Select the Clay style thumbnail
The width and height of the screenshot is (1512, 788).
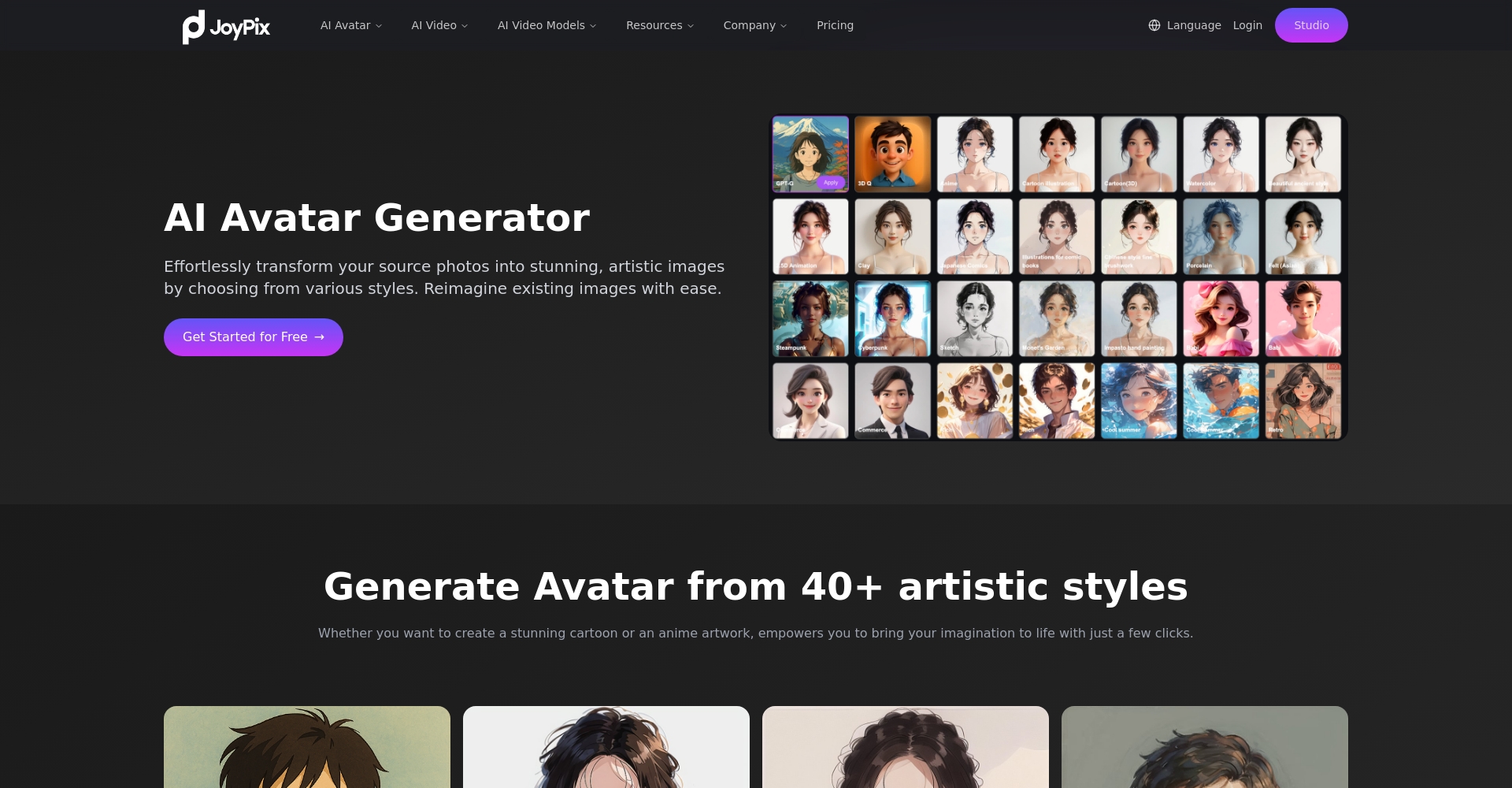(x=892, y=236)
